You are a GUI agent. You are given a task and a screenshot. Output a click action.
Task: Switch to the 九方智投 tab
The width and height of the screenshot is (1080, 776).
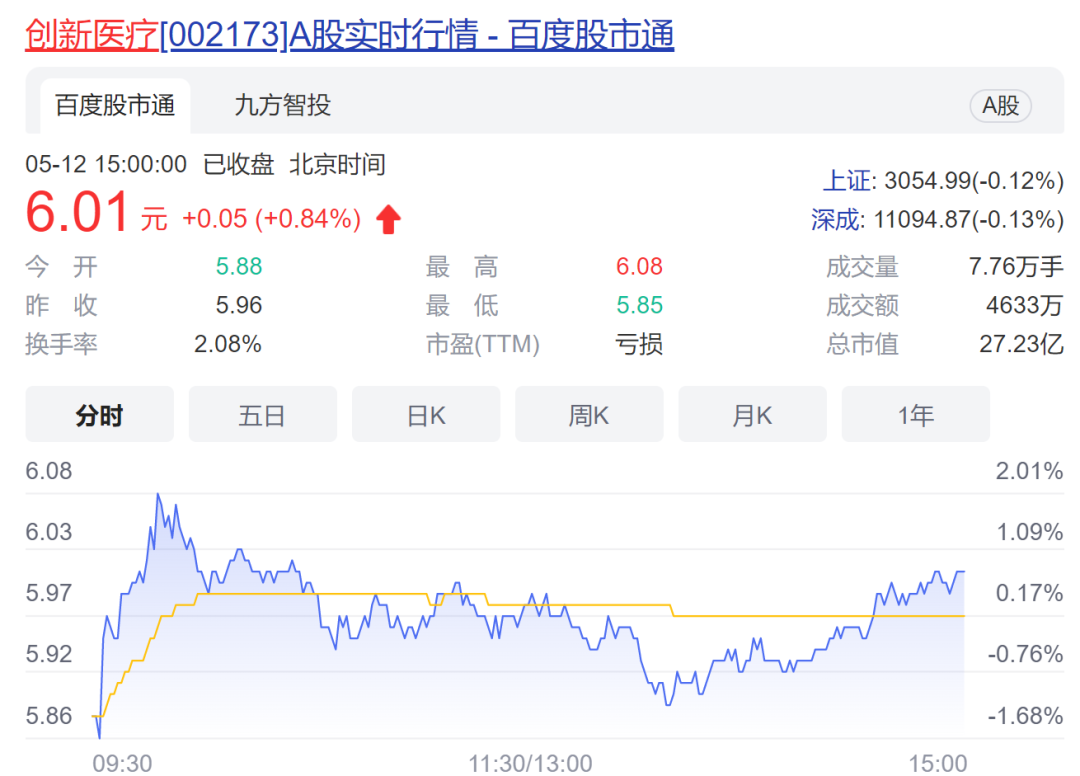(x=282, y=106)
